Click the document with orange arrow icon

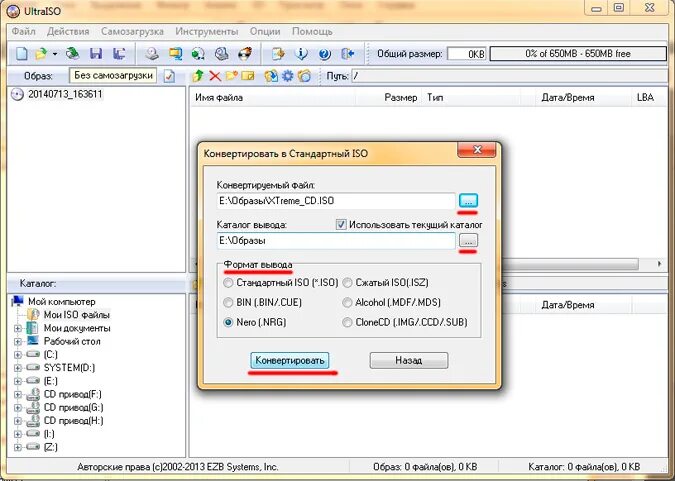(278, 54)
